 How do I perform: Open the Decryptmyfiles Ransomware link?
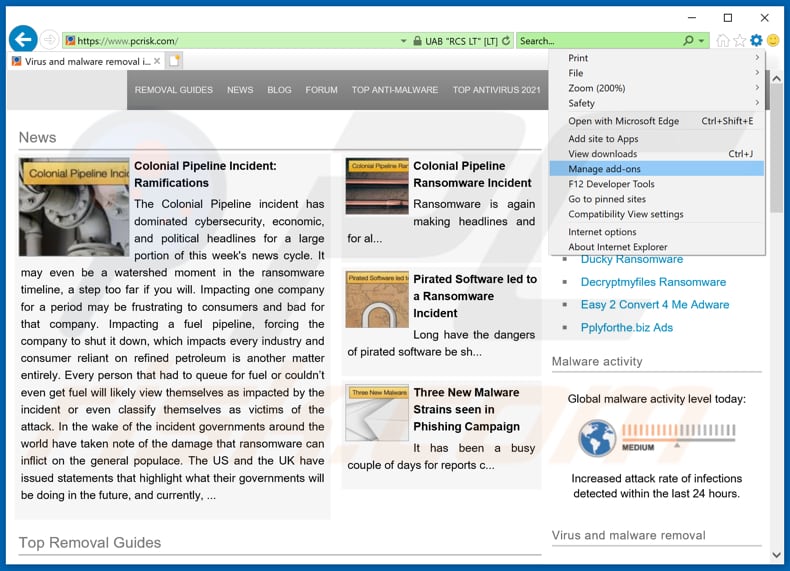653,282
